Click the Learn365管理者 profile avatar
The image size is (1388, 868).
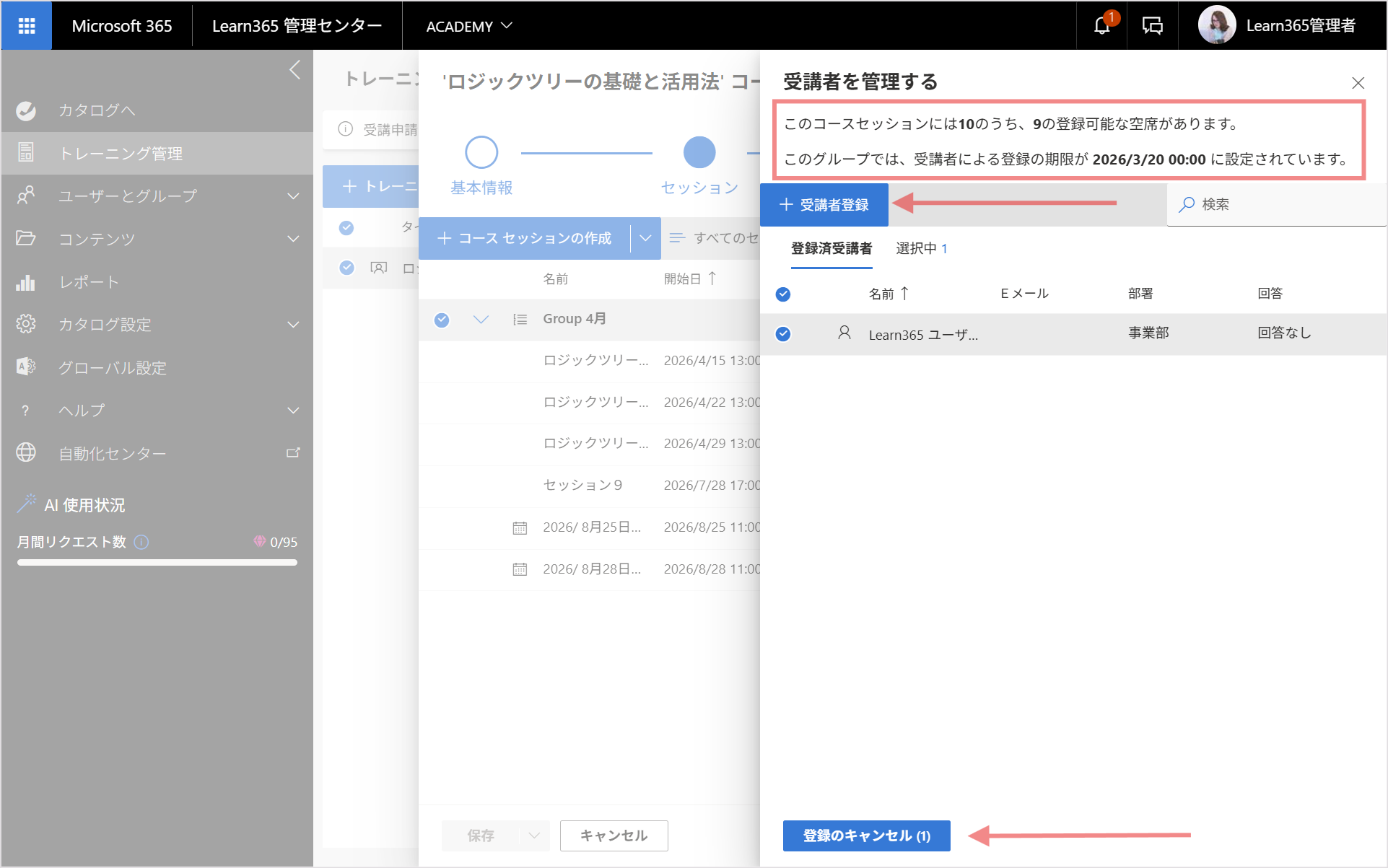(1217, 25)
